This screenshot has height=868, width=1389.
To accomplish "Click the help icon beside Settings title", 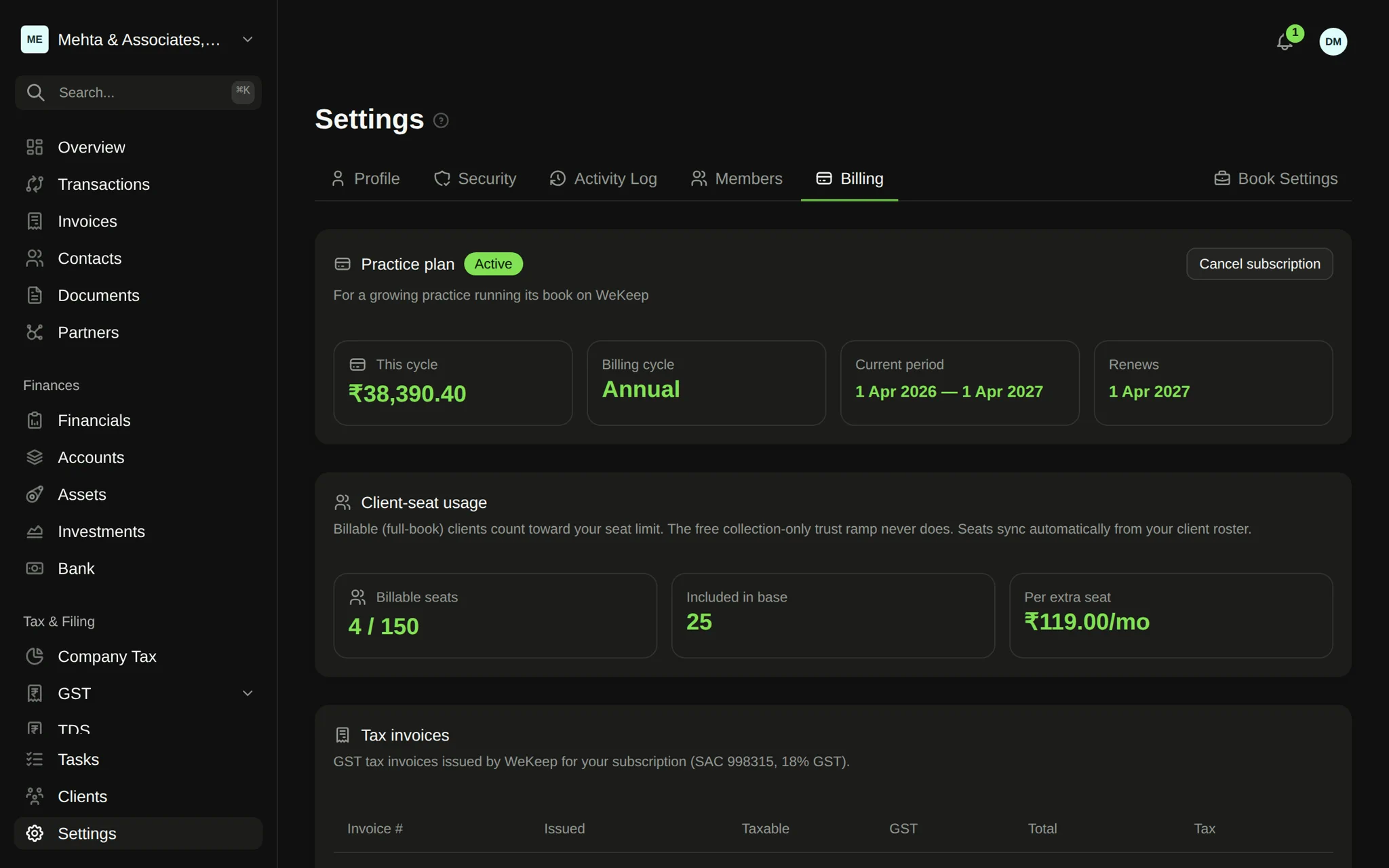I will [x=441, y=121].
